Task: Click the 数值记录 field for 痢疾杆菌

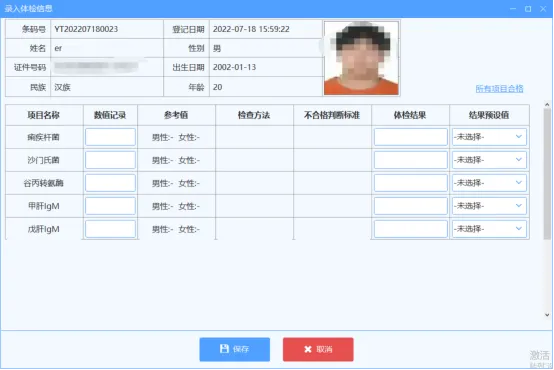Action: pos(110,137)
